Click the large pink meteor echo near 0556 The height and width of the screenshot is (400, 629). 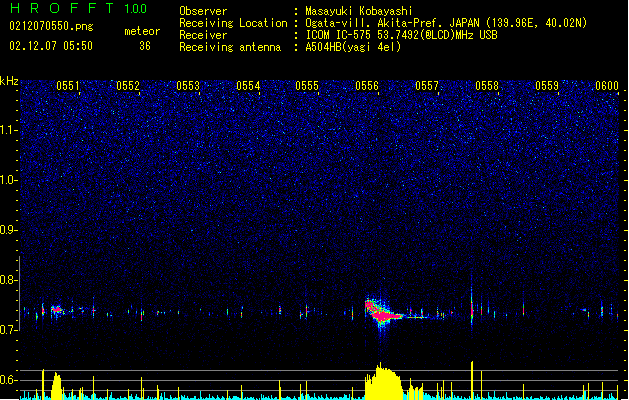pos(381,313)
